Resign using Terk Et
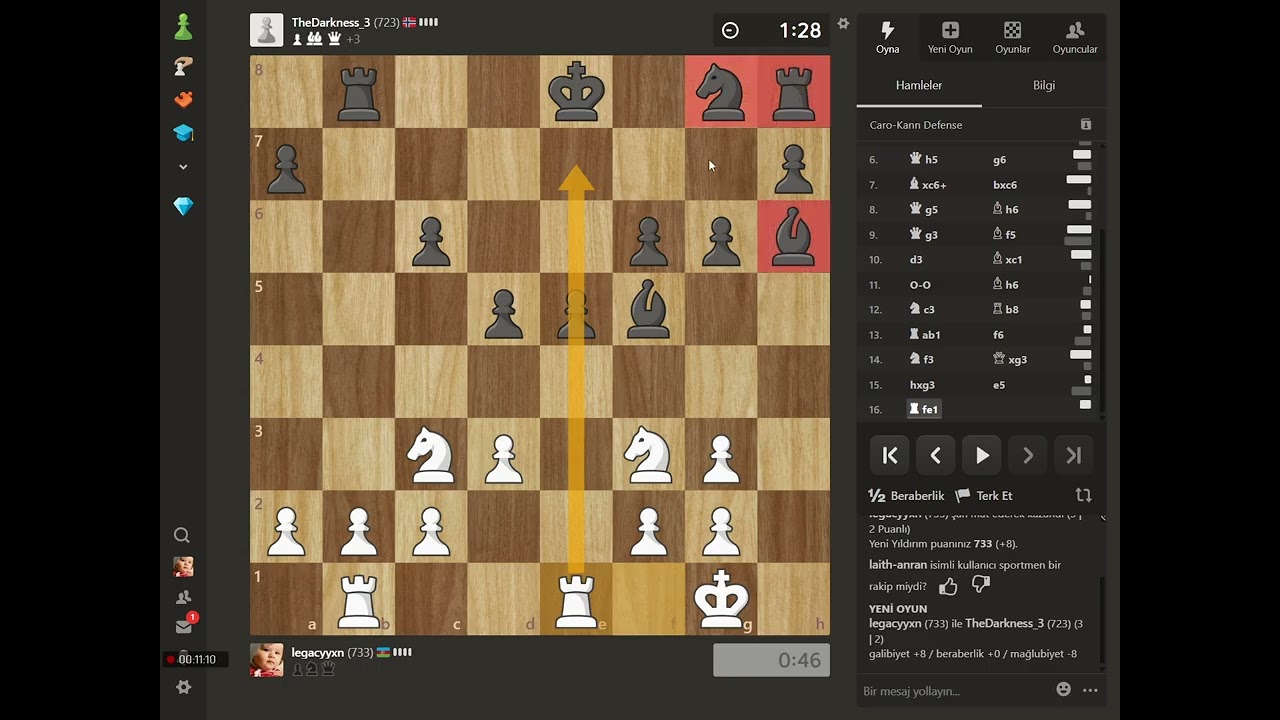This screenshot has width=1280, height=720. [x=985, y=496]
